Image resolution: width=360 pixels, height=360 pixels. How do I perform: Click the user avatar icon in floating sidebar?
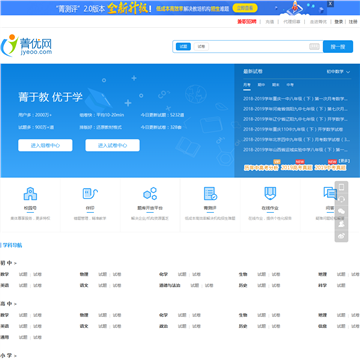coord(341,224)
